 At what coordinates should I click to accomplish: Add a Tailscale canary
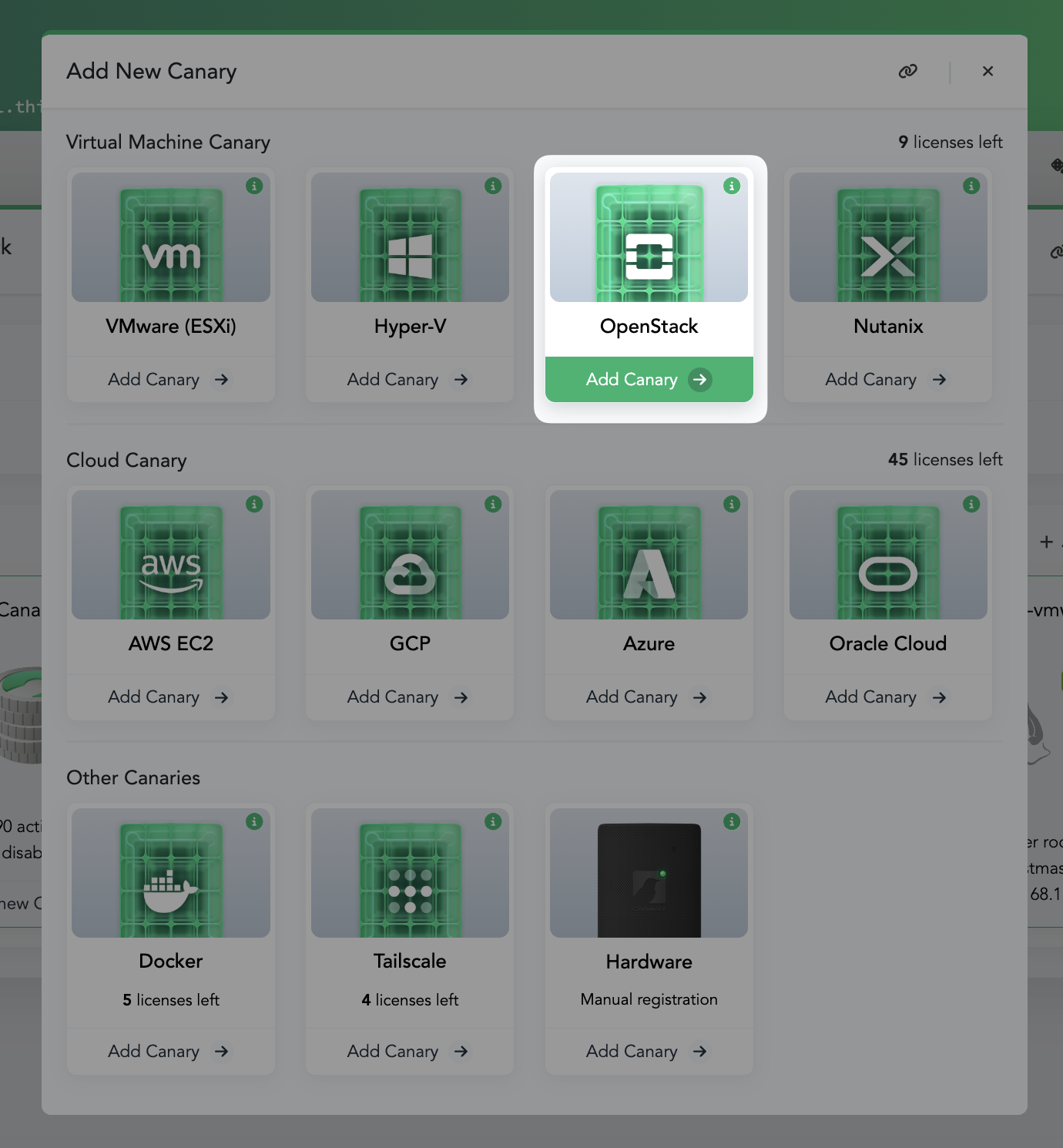click(x=408, y=1051)
